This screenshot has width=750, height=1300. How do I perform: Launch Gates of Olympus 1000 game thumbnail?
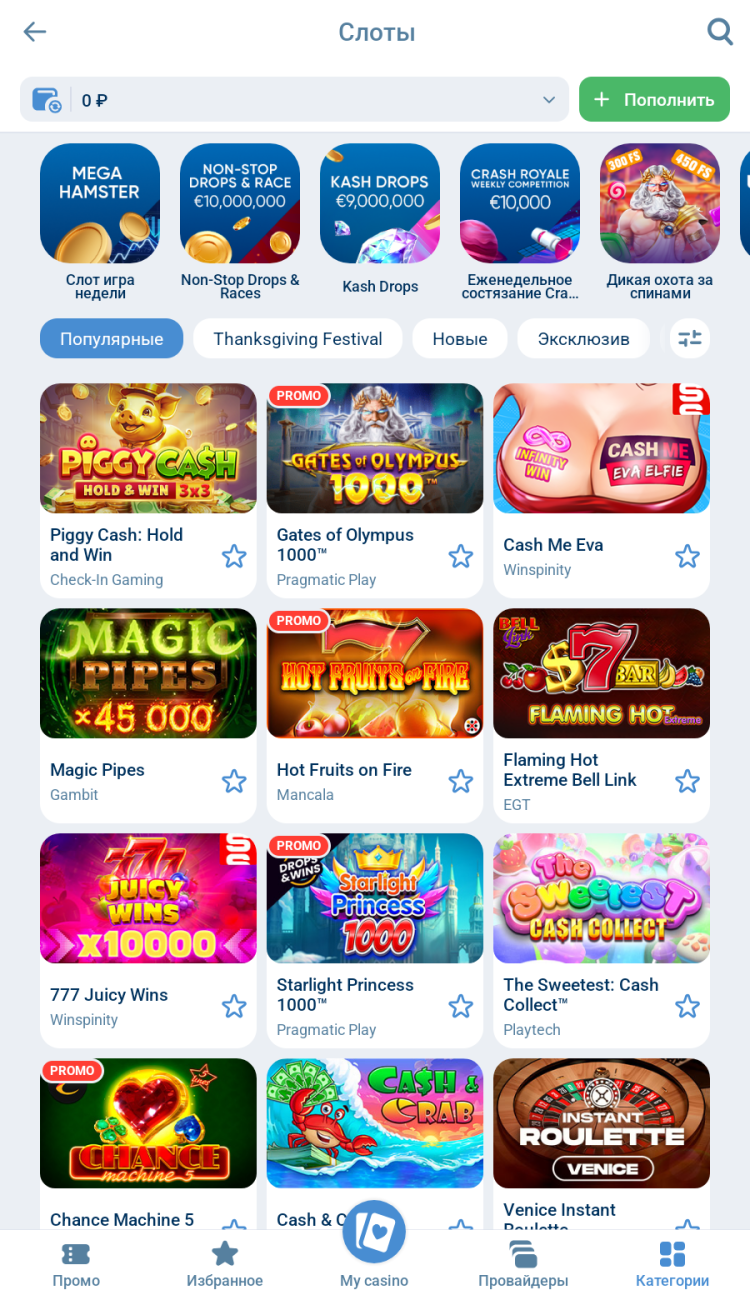click(375, 448)
